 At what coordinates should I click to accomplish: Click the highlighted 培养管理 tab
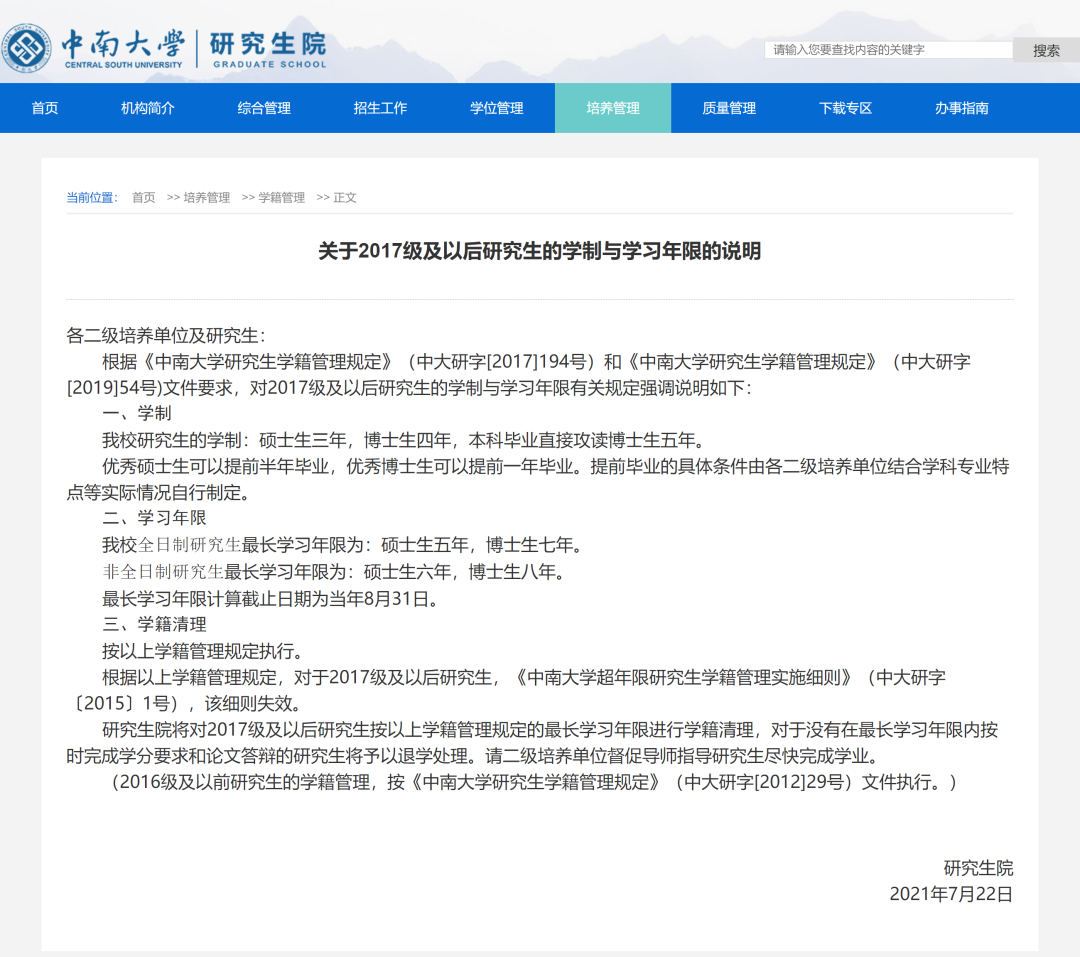613,108
